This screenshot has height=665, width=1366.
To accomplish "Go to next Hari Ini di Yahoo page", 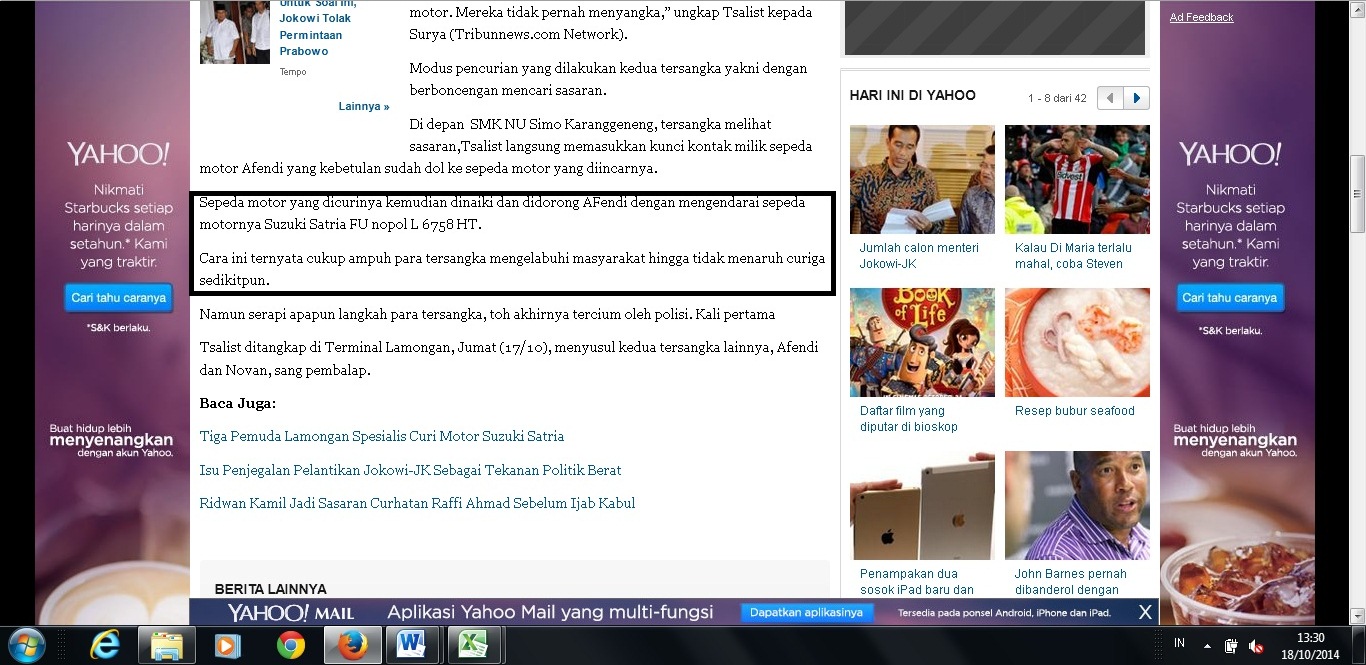I will [x=1136, y=98].
